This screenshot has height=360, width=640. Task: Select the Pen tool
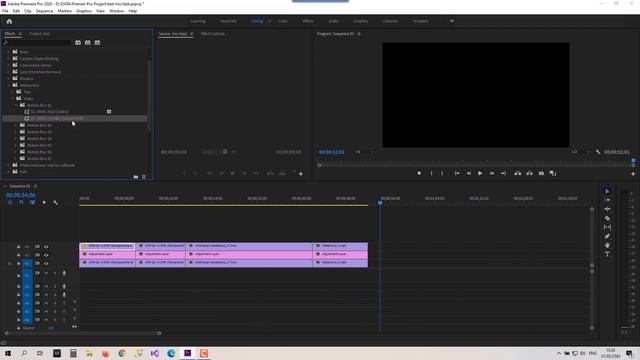pyautogui.click(x=607, y=236)
